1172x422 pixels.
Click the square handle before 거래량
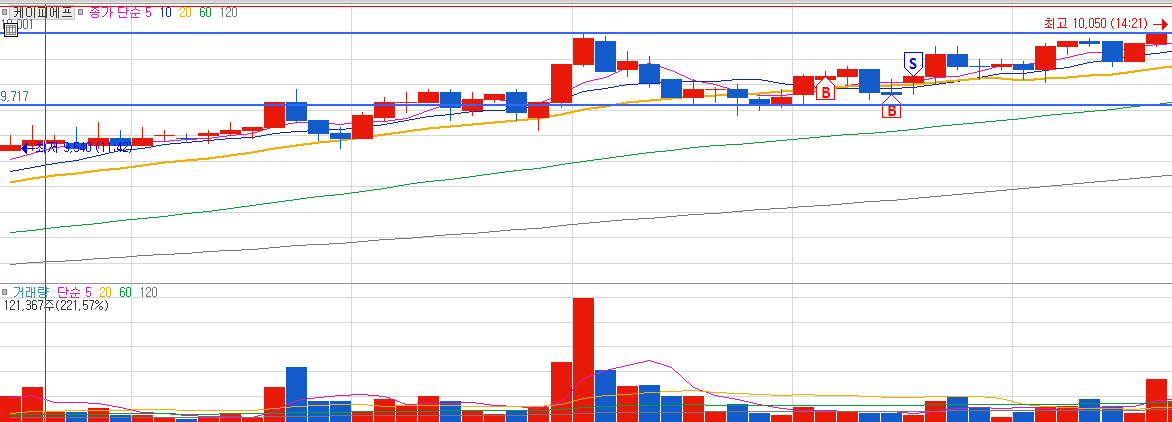click(x=4, y=292)
